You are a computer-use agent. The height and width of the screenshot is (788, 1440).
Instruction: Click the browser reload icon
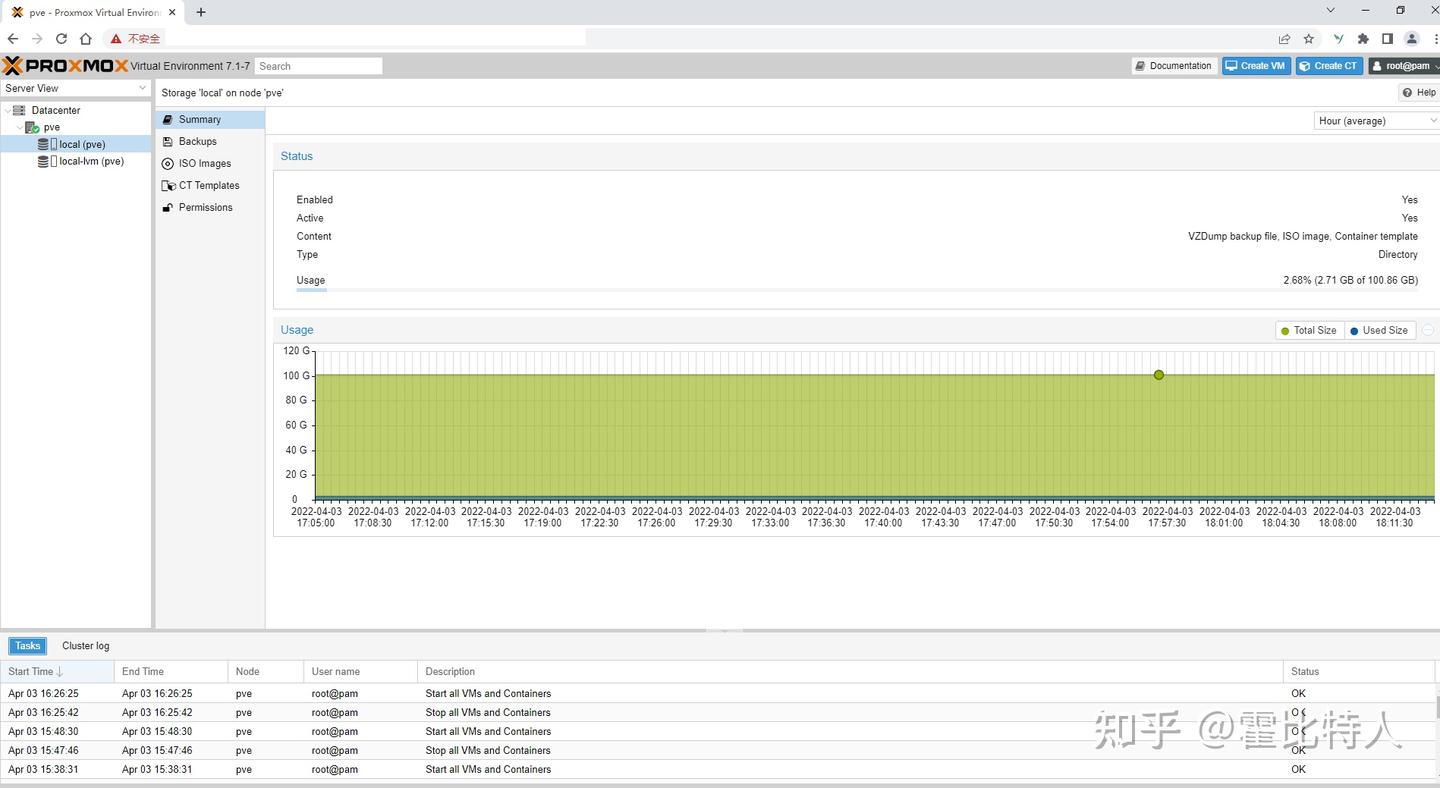click(x=61, y=39)
